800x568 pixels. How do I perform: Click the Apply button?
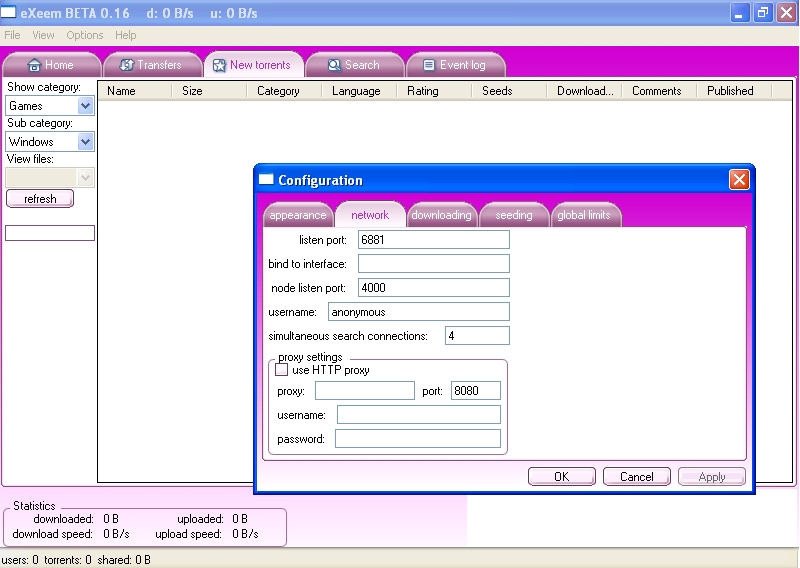click(x=712, y=477)
